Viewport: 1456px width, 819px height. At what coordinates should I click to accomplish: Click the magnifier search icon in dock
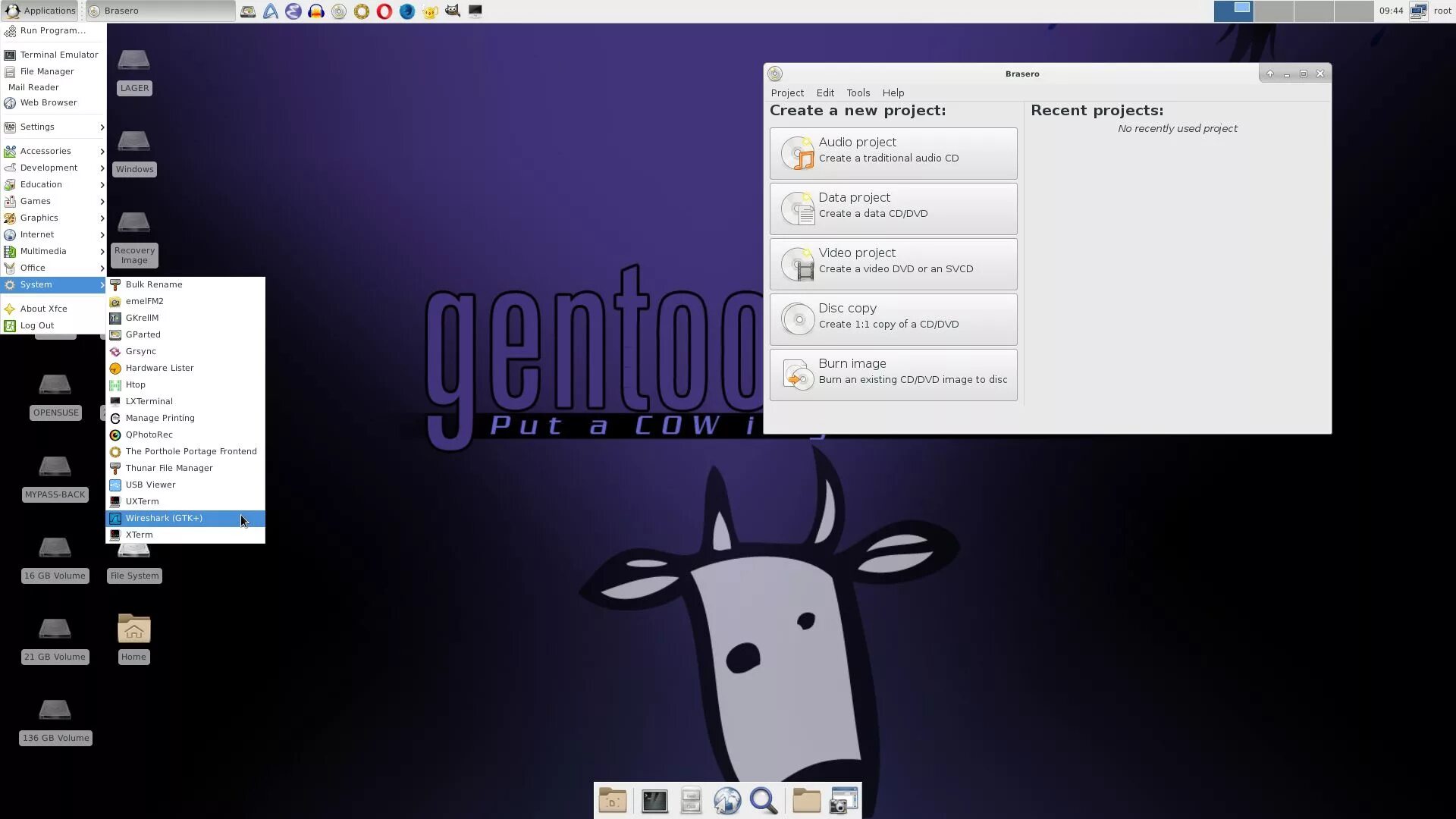pos(764,801)
